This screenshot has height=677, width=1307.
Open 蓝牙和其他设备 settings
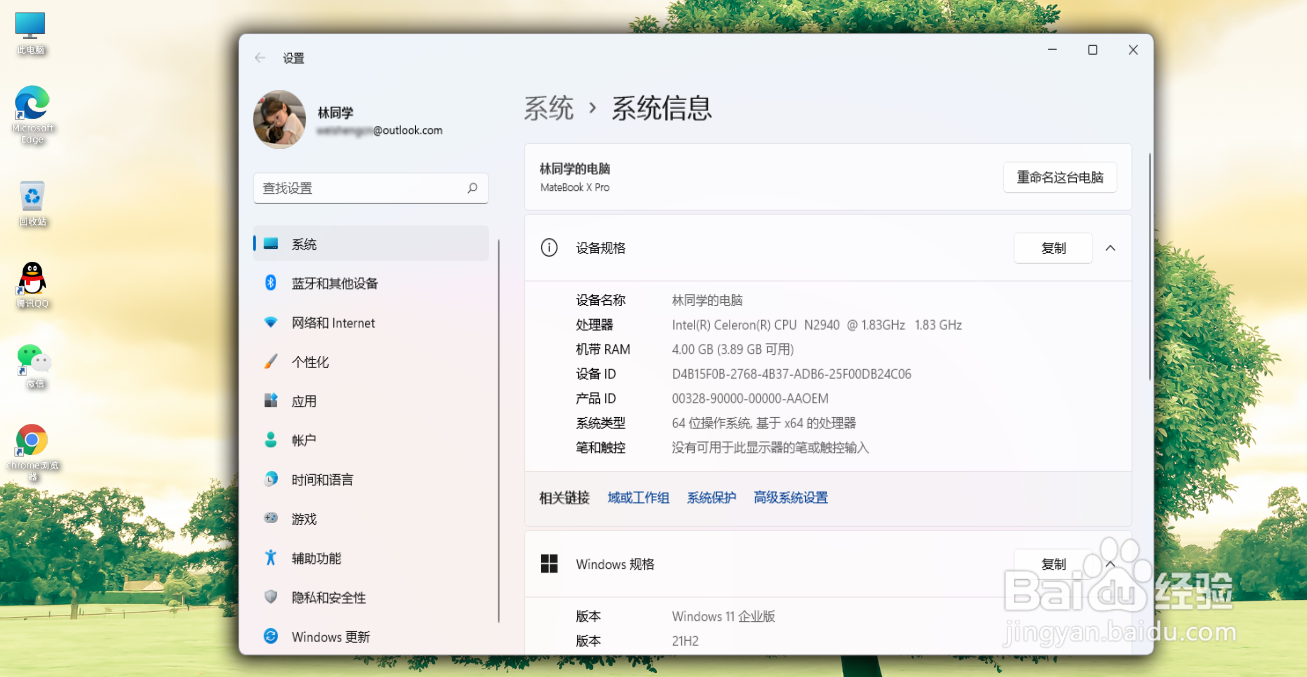pyautogui.click(x=371, y=283)
